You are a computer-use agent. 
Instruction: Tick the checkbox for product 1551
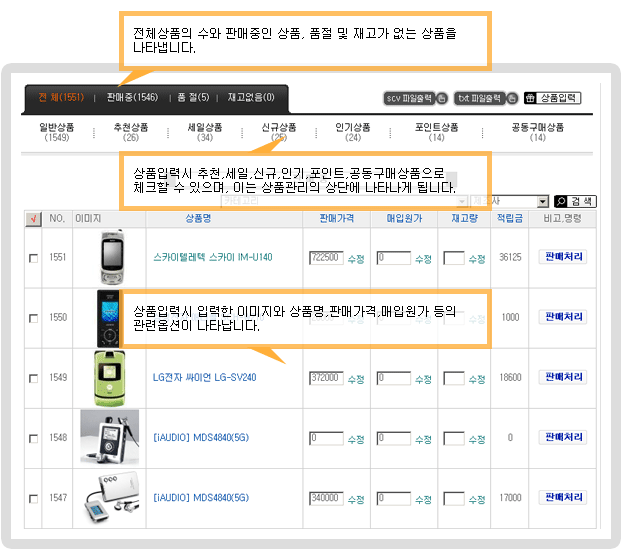[33, 258]
